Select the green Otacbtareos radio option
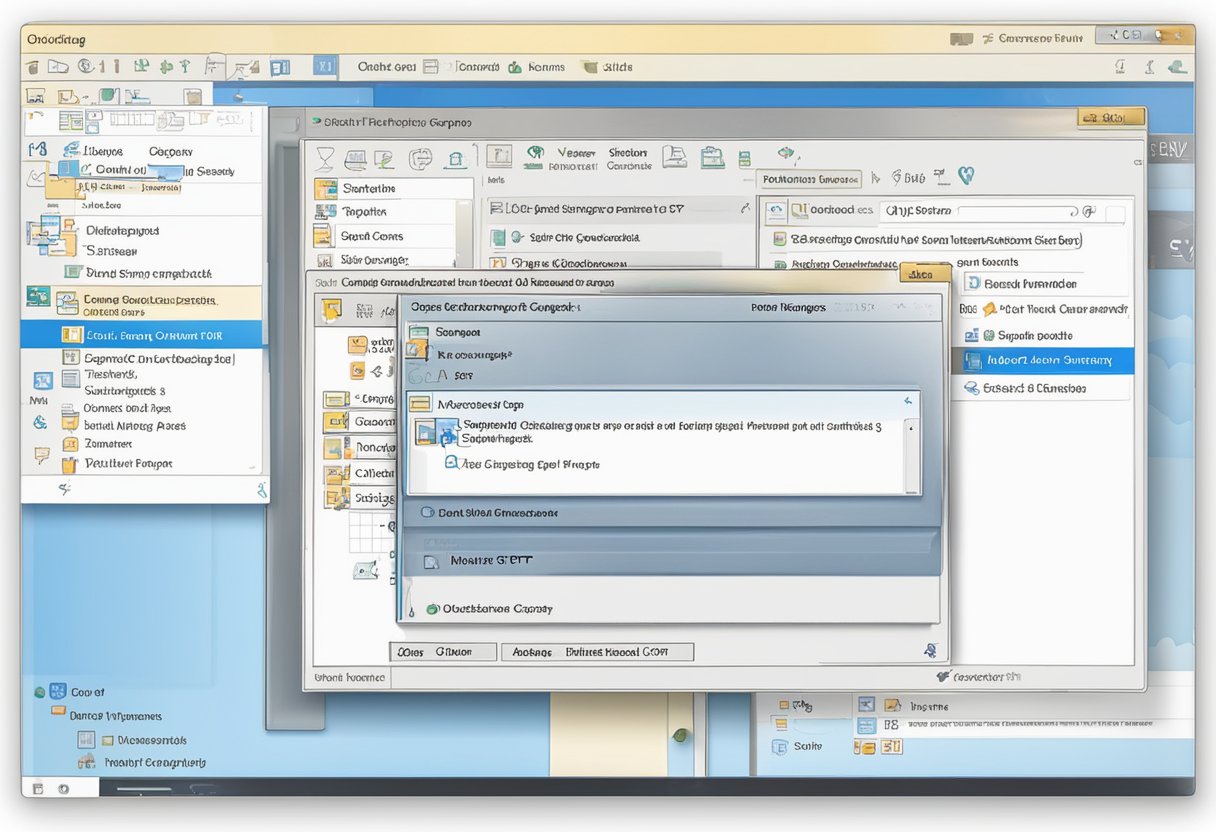 pos(433,608)
